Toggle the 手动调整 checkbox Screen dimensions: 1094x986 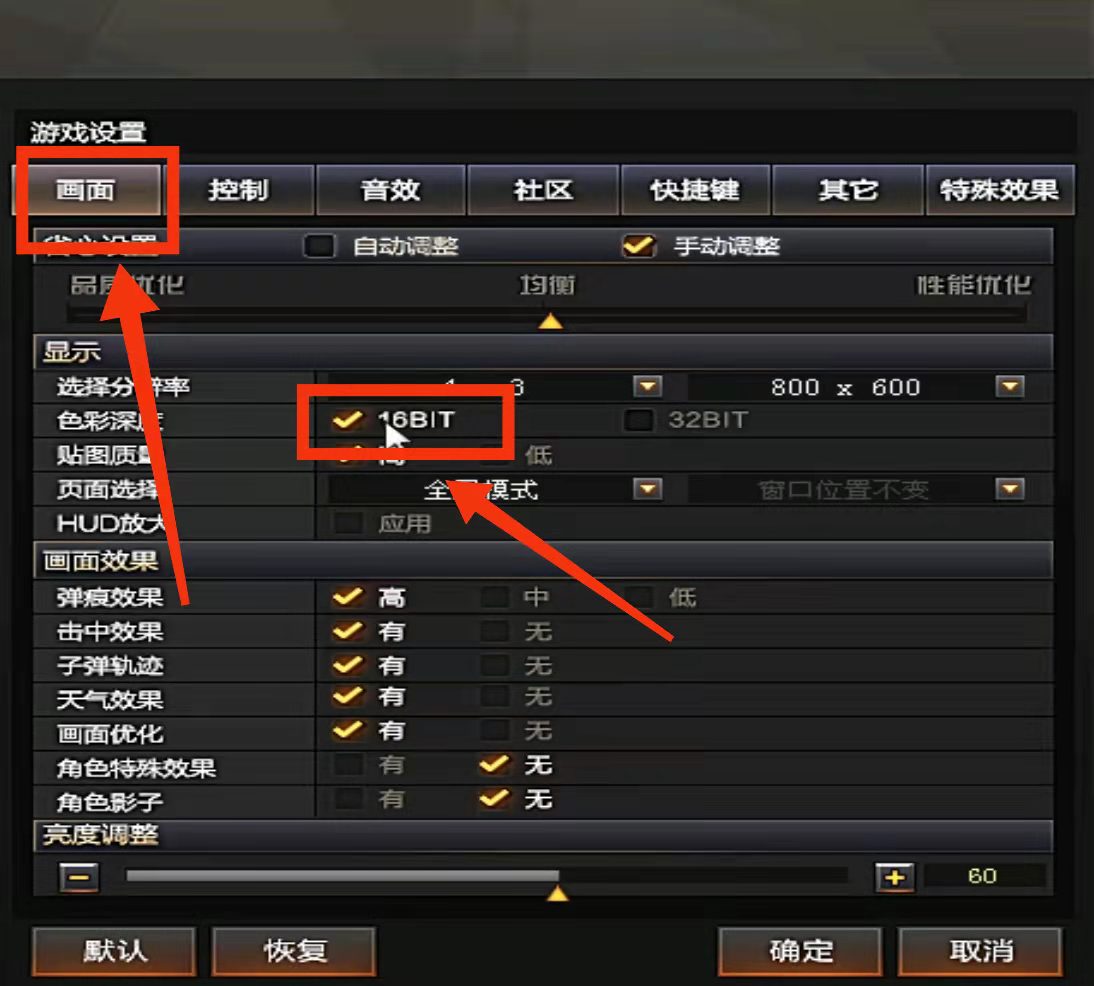(x=639, y=246)
